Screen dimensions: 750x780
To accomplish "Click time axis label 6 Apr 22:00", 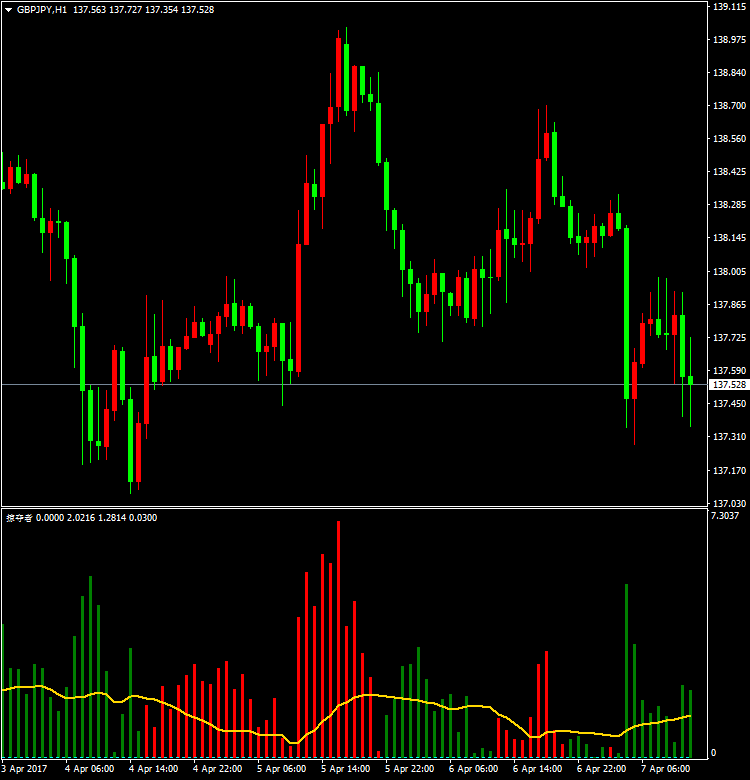I will (601, 769).
